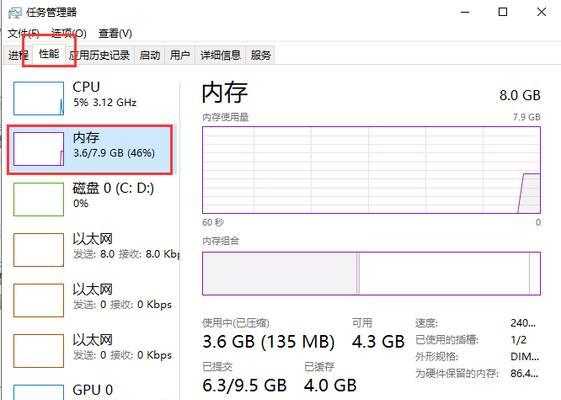Switch to the 详细信息 tab
561x400 pixels.
pyautogui.click(x=220, y=55)
